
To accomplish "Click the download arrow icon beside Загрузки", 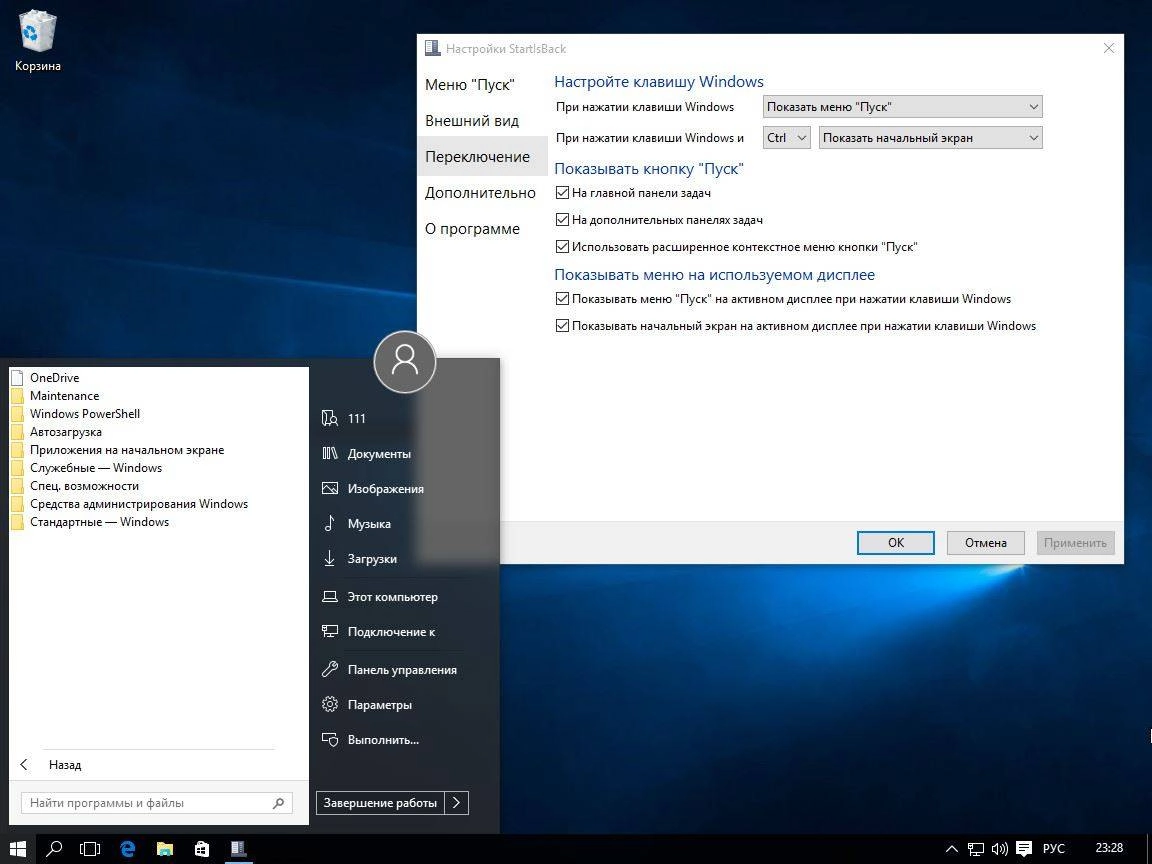I will (330, 558).
